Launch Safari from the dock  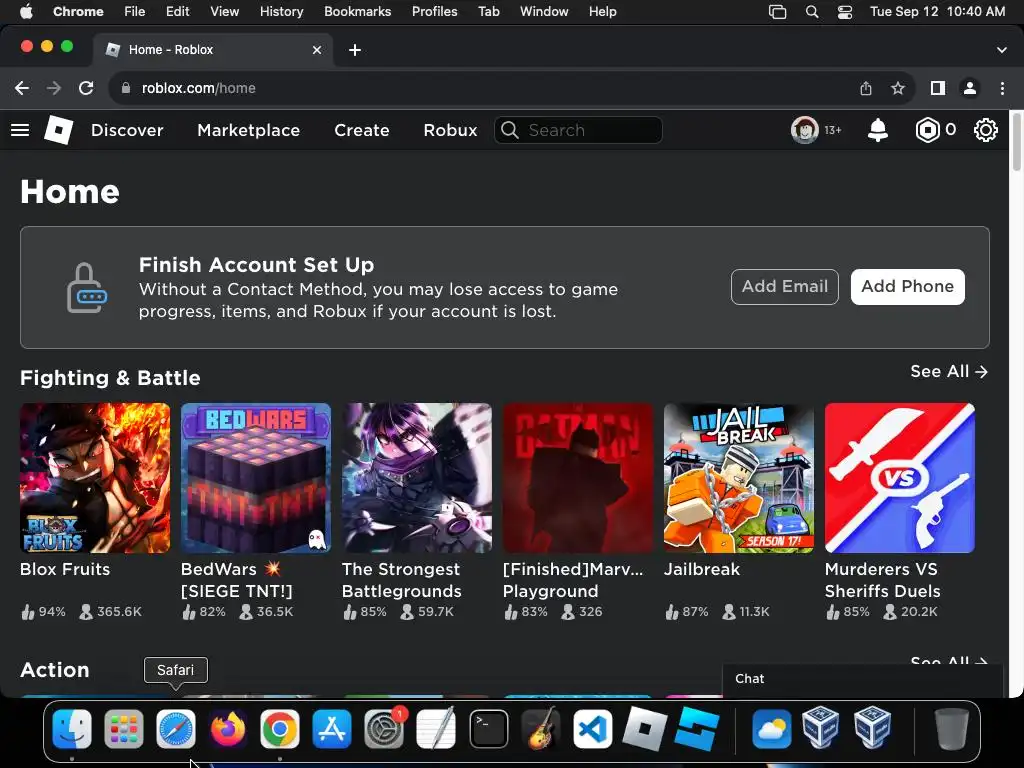pyautogui.click(x=176, y=728)
